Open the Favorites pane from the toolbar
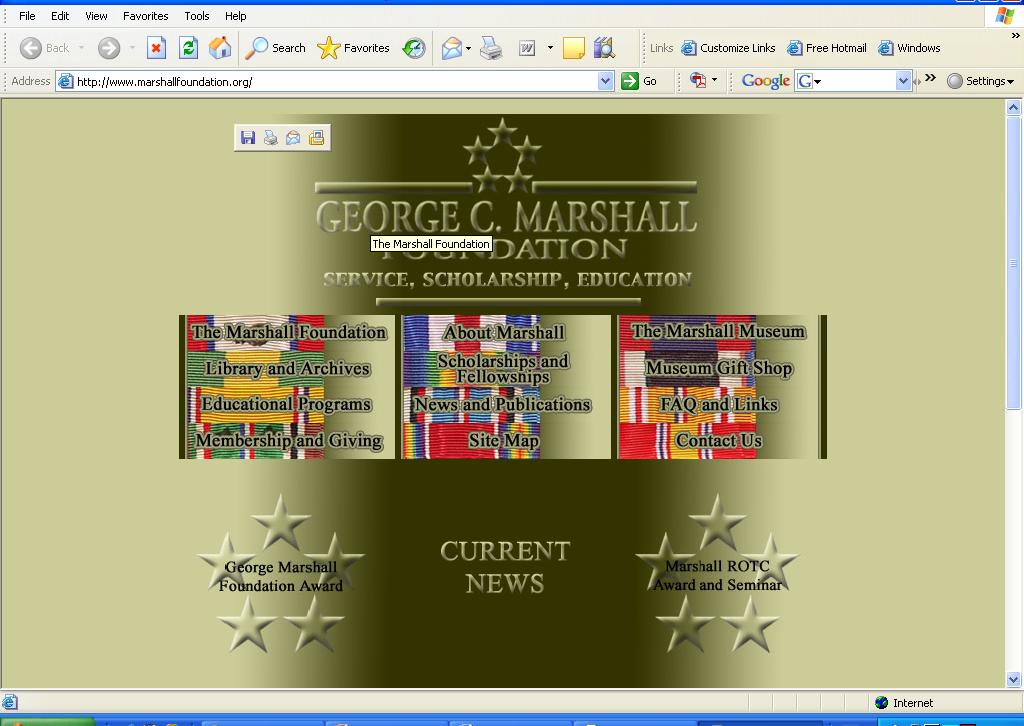The width and height of the screenshot is (1024, 726). point(353,48)
